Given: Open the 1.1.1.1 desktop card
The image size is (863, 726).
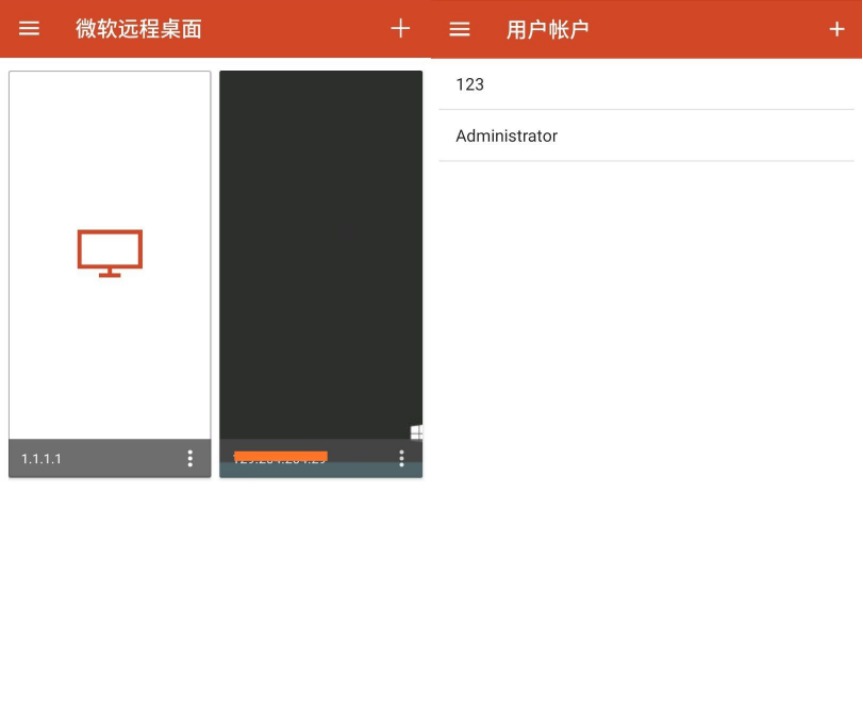Looking at the screenshot, I should pos(110,274).
